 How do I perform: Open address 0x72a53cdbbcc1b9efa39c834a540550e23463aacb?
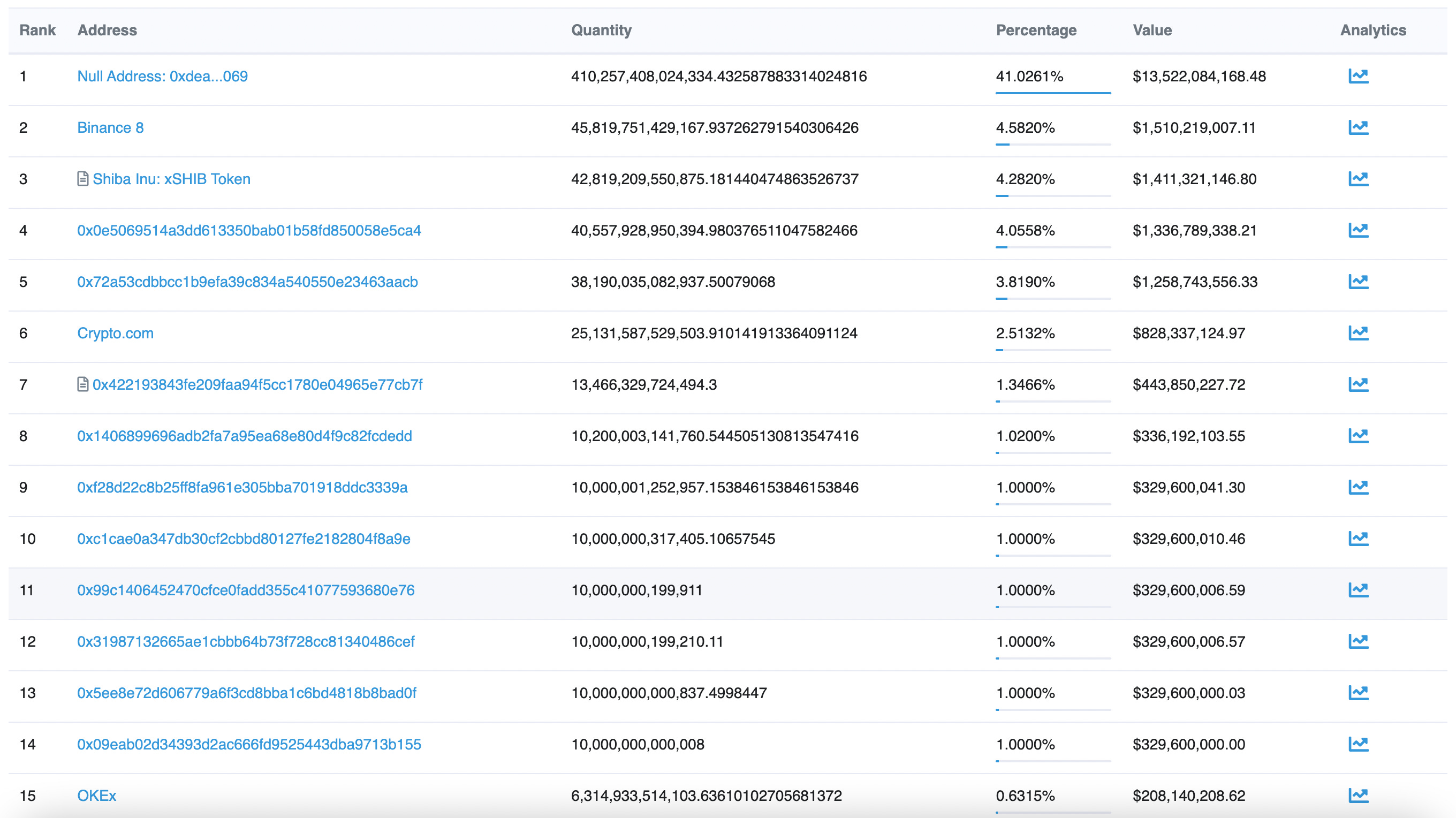coord(247,282)
